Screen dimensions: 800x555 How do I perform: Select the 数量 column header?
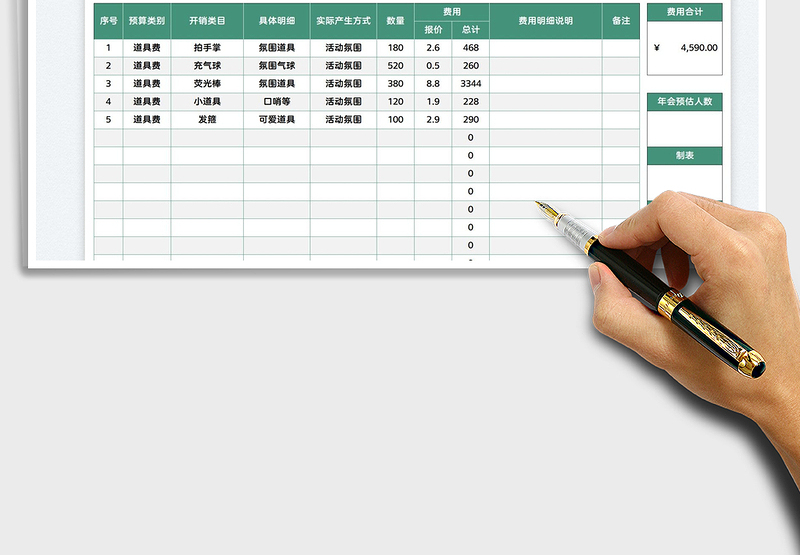click(x=396, y=21)
